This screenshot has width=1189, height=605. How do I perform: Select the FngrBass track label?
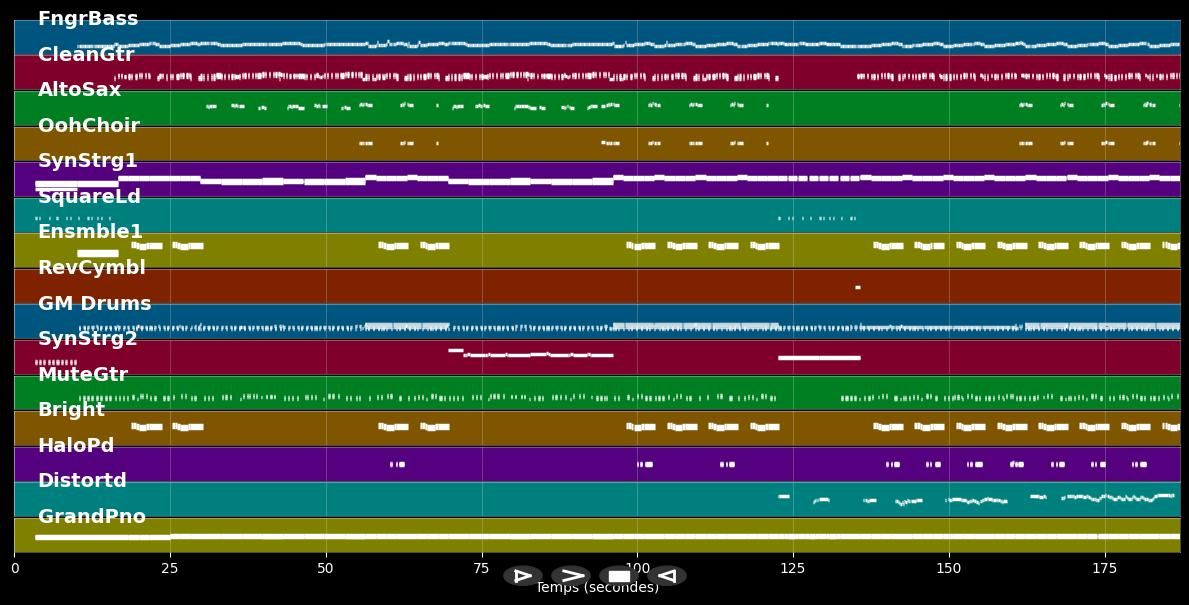click(x=88, y=19)
